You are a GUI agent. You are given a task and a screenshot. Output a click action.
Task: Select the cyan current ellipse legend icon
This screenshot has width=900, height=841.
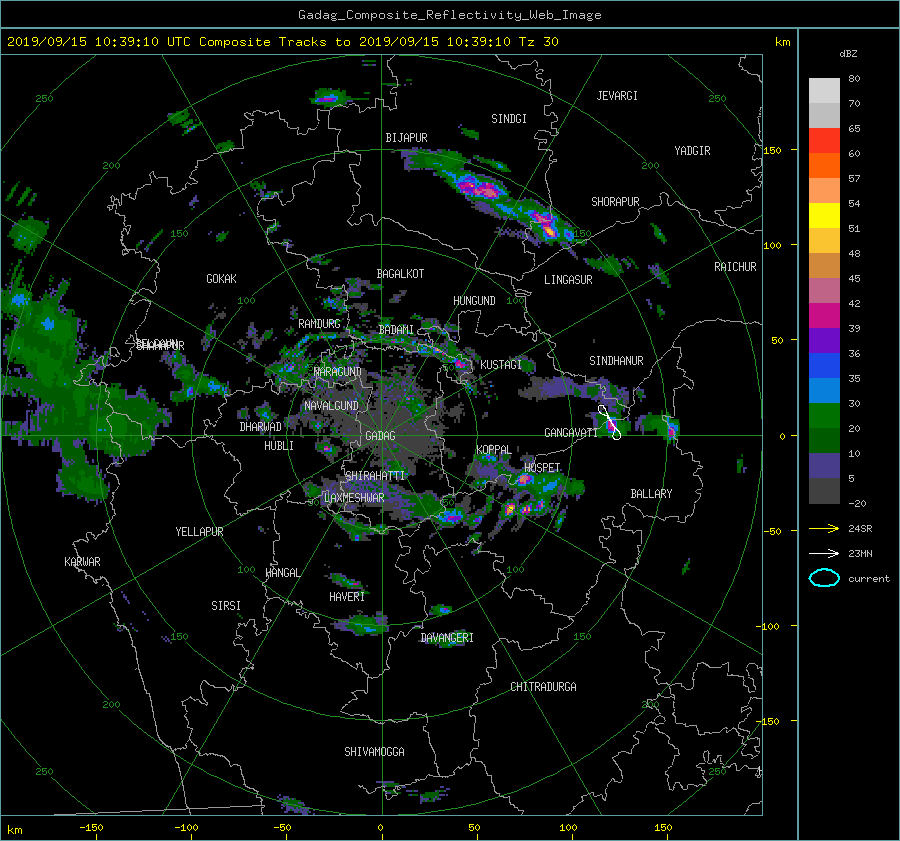point(824,578)
